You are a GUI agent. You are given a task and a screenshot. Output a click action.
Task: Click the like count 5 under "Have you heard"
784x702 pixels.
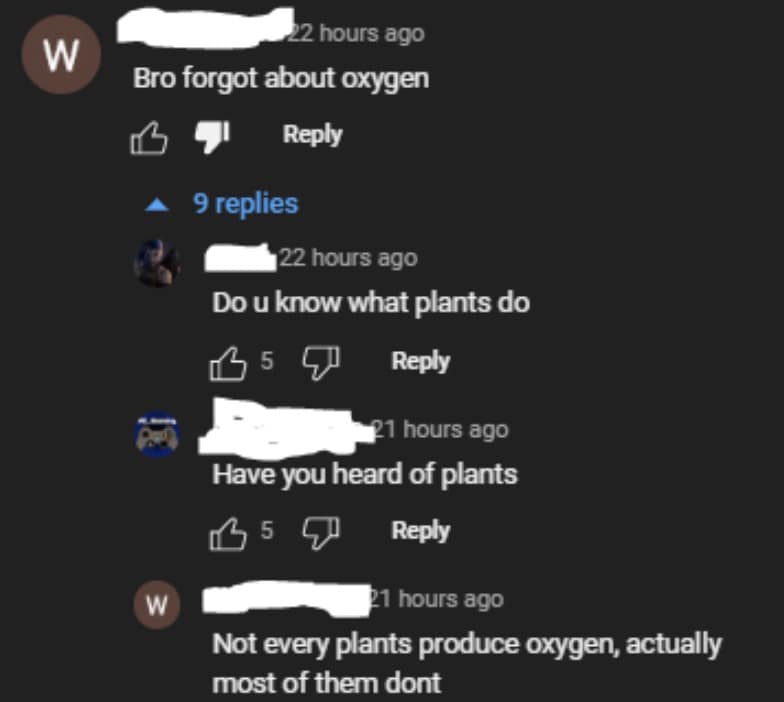point(267,530)
